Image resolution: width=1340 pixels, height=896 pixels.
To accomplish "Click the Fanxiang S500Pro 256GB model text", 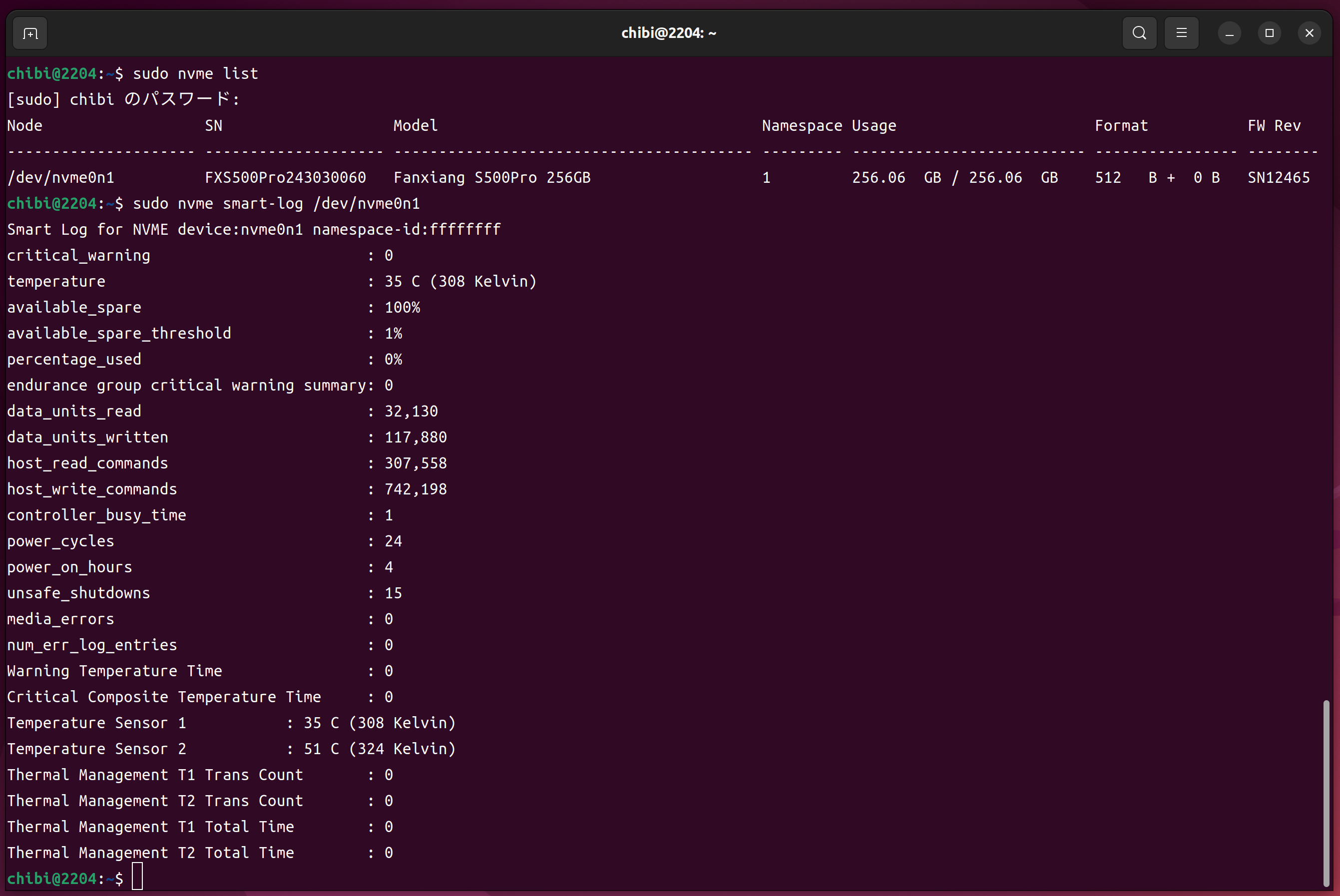I will point(491,178).
